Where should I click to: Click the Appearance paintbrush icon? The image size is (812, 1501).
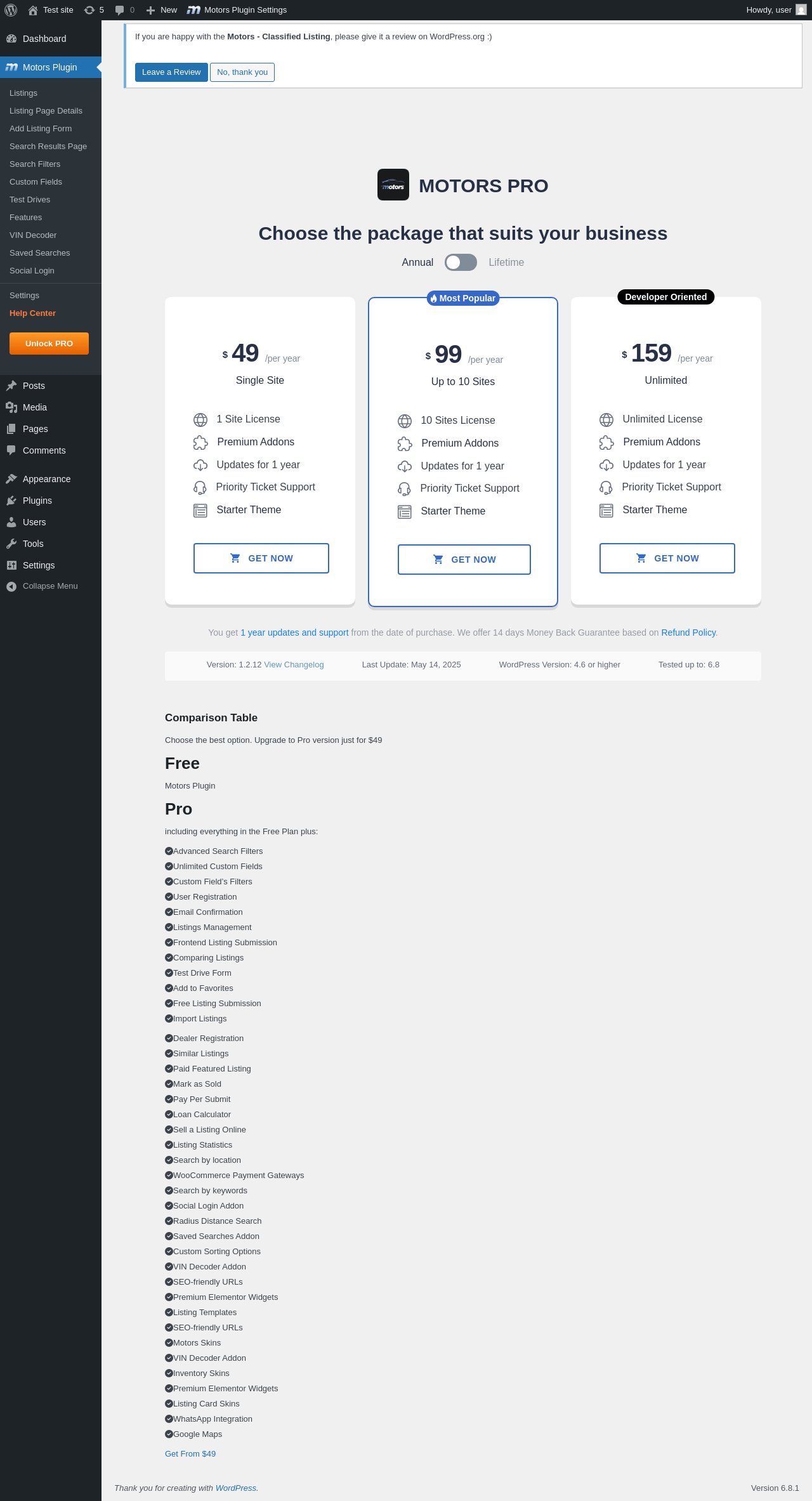(11, 479)
